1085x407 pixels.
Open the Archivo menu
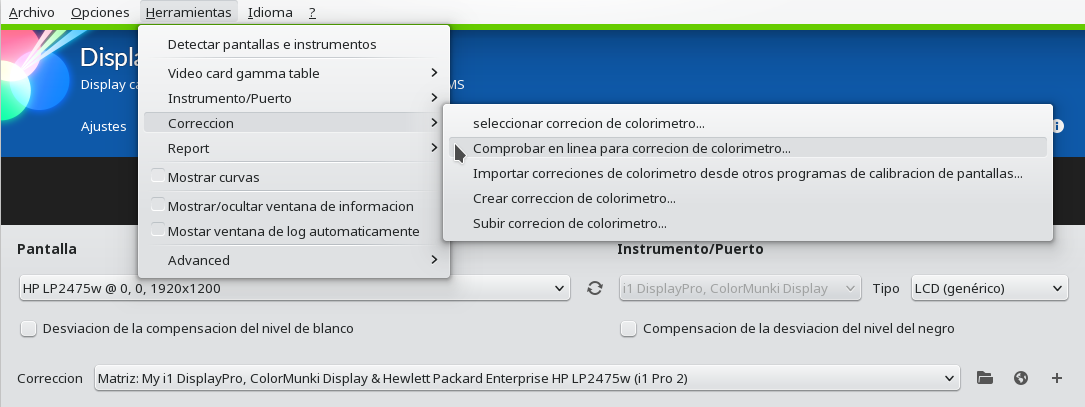(32, 12)
